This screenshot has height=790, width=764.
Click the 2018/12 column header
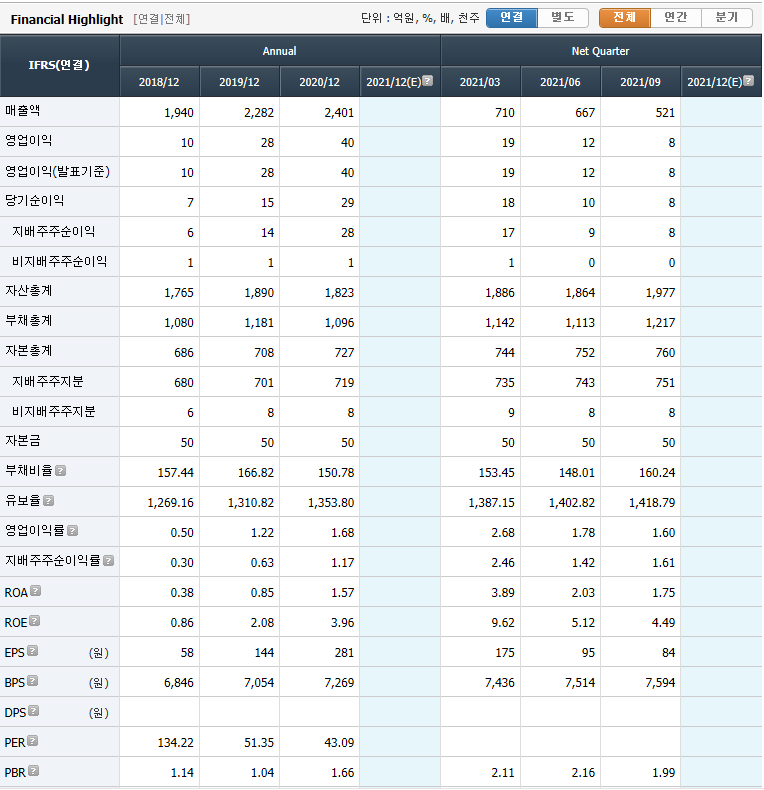tap(159, 82)
